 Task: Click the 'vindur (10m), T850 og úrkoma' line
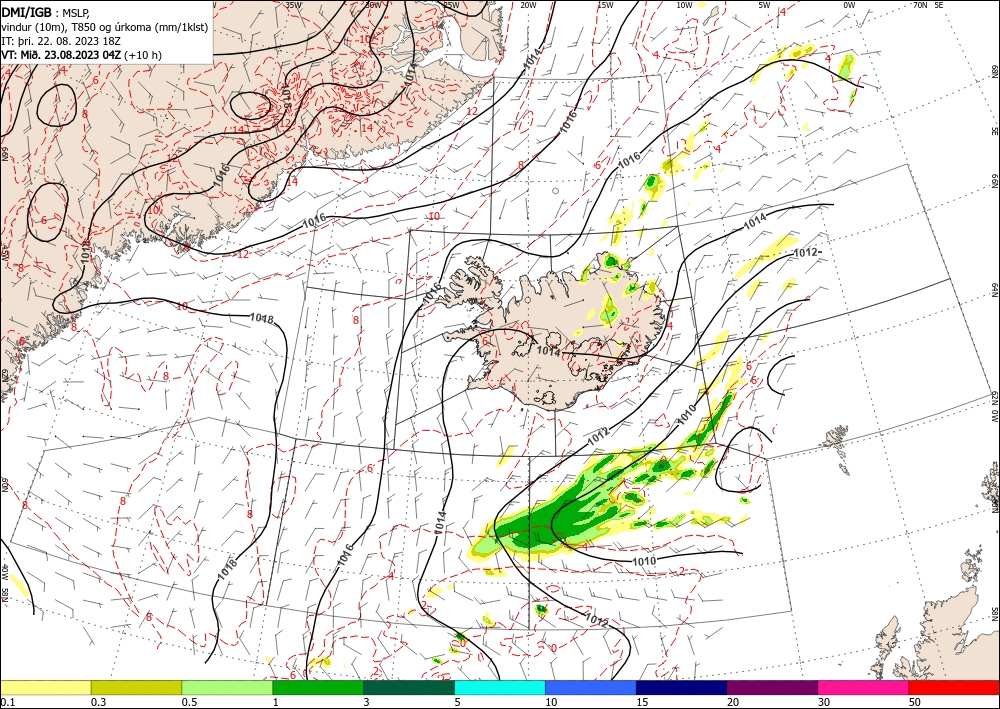tap(105, 27)
